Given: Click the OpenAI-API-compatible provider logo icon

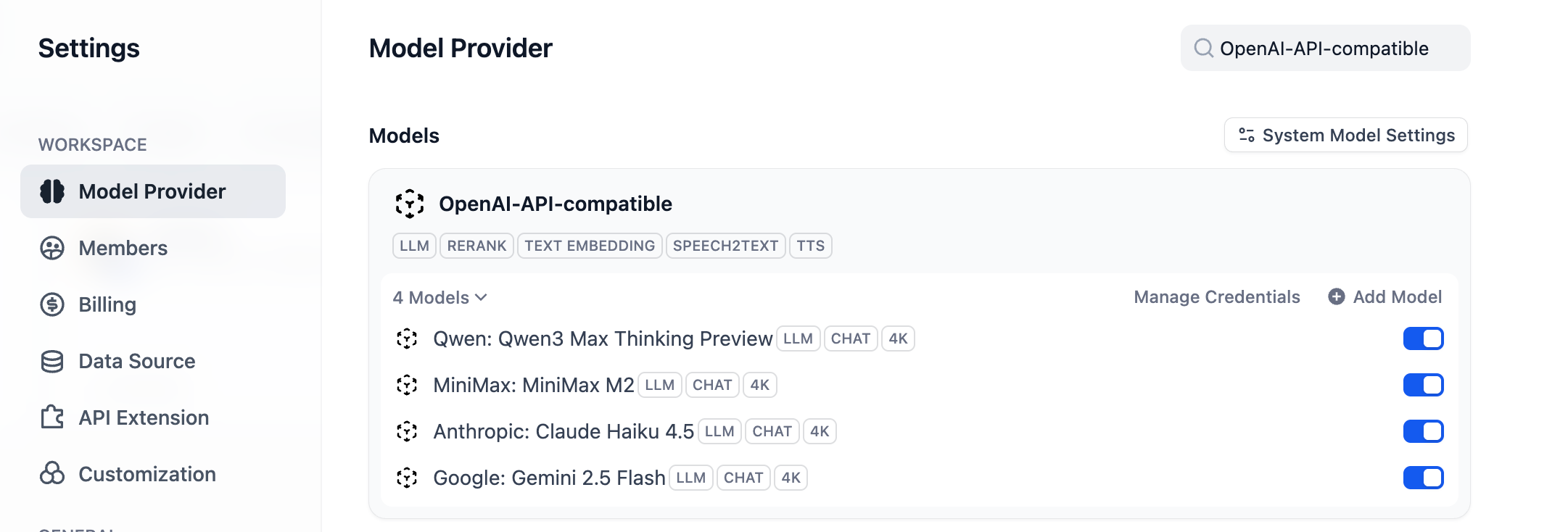Looking at the screenshot, I should [410, 204].
